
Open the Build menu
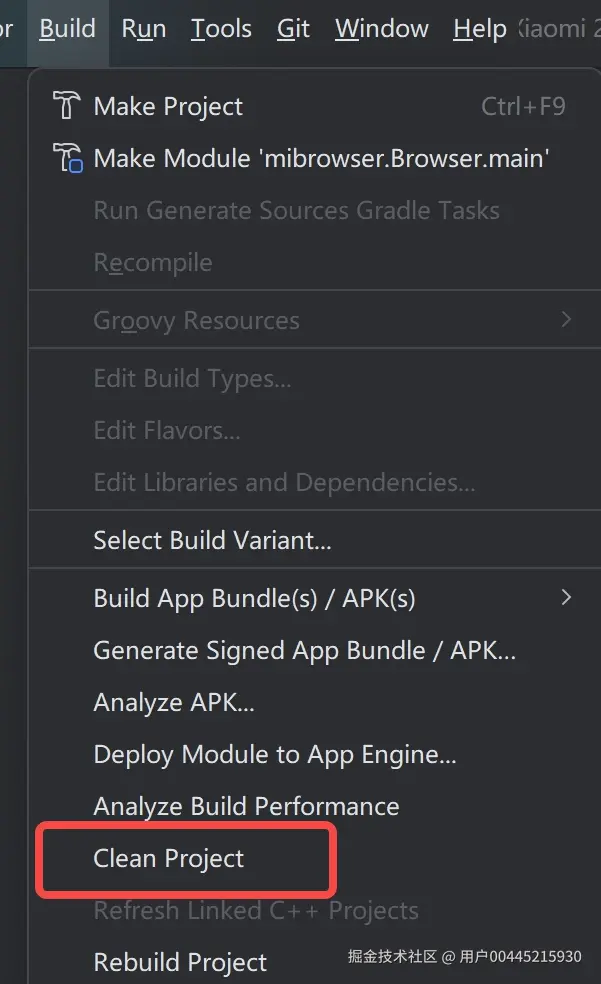(x=68, y=29)
